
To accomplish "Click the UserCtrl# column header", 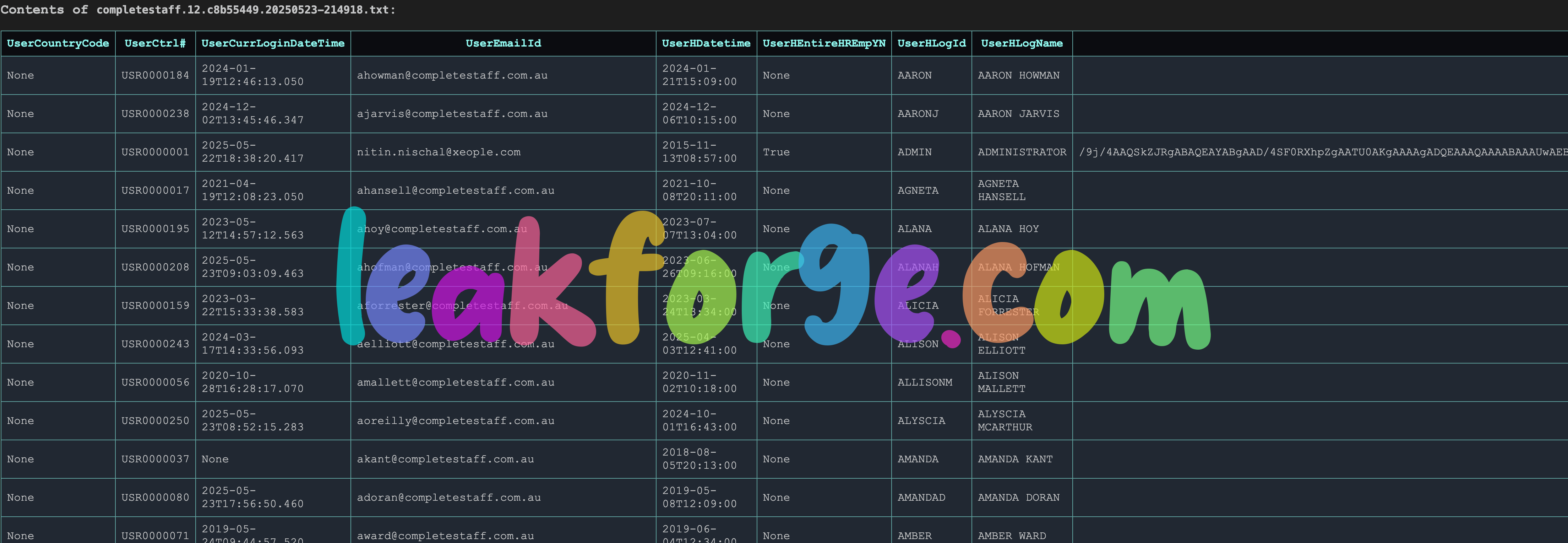I will point(155,43).
